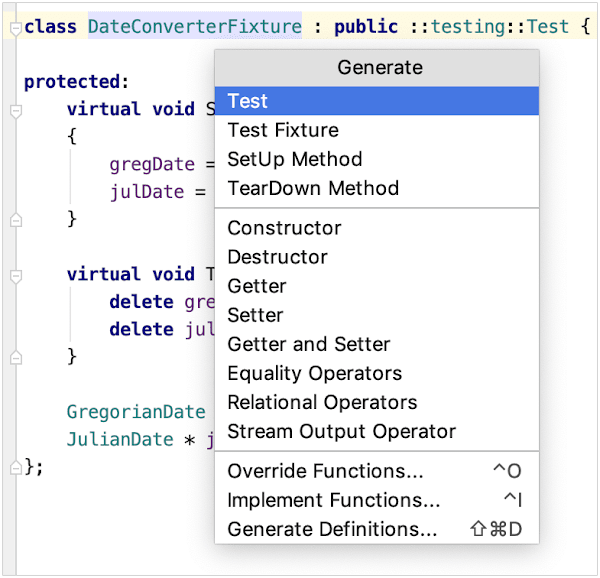The height and width of the screenshot is (578, 600).
Task: Generate a Destructor
Action: pos(377,257)
